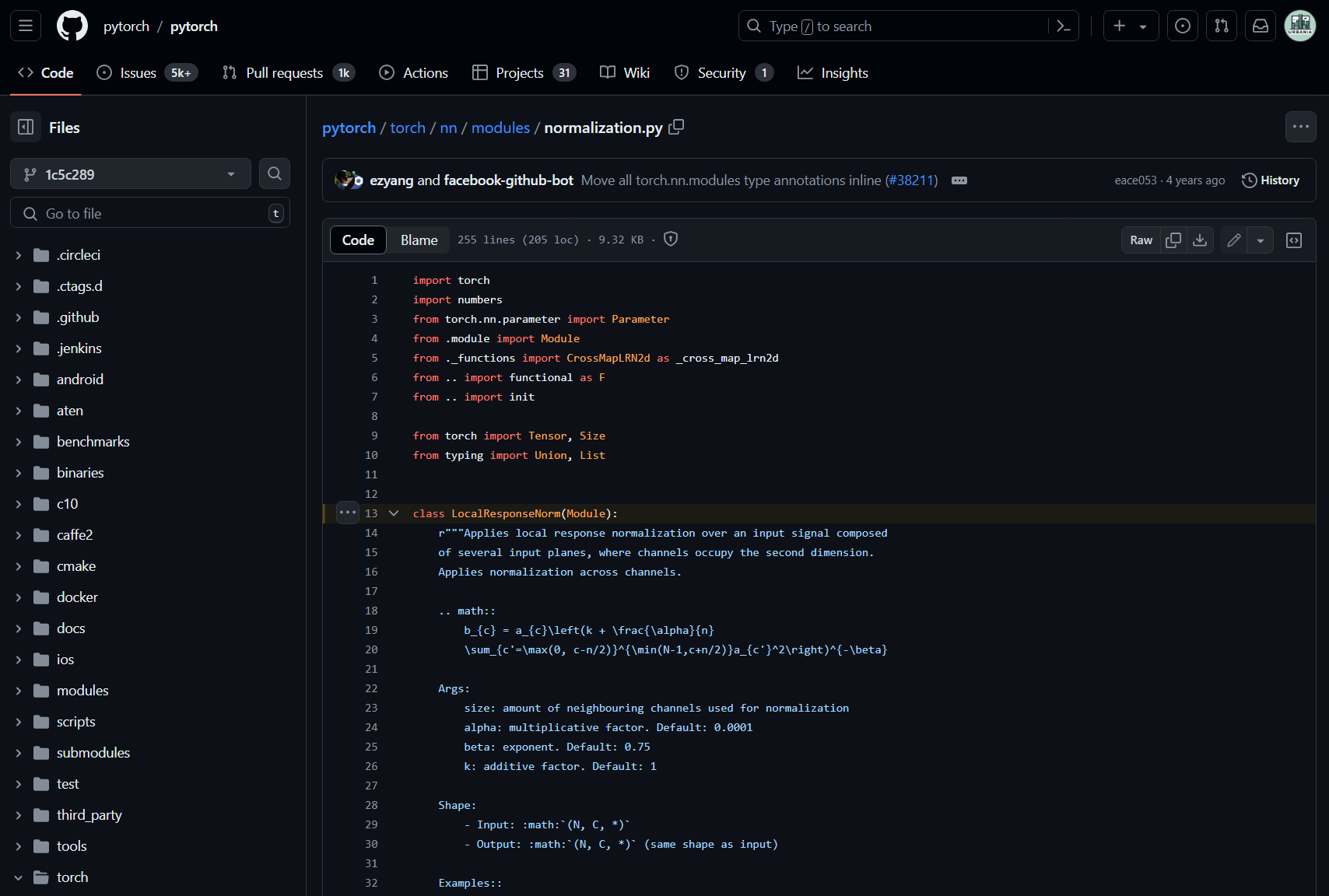Open the user avatar menu

click(1300, 26)
